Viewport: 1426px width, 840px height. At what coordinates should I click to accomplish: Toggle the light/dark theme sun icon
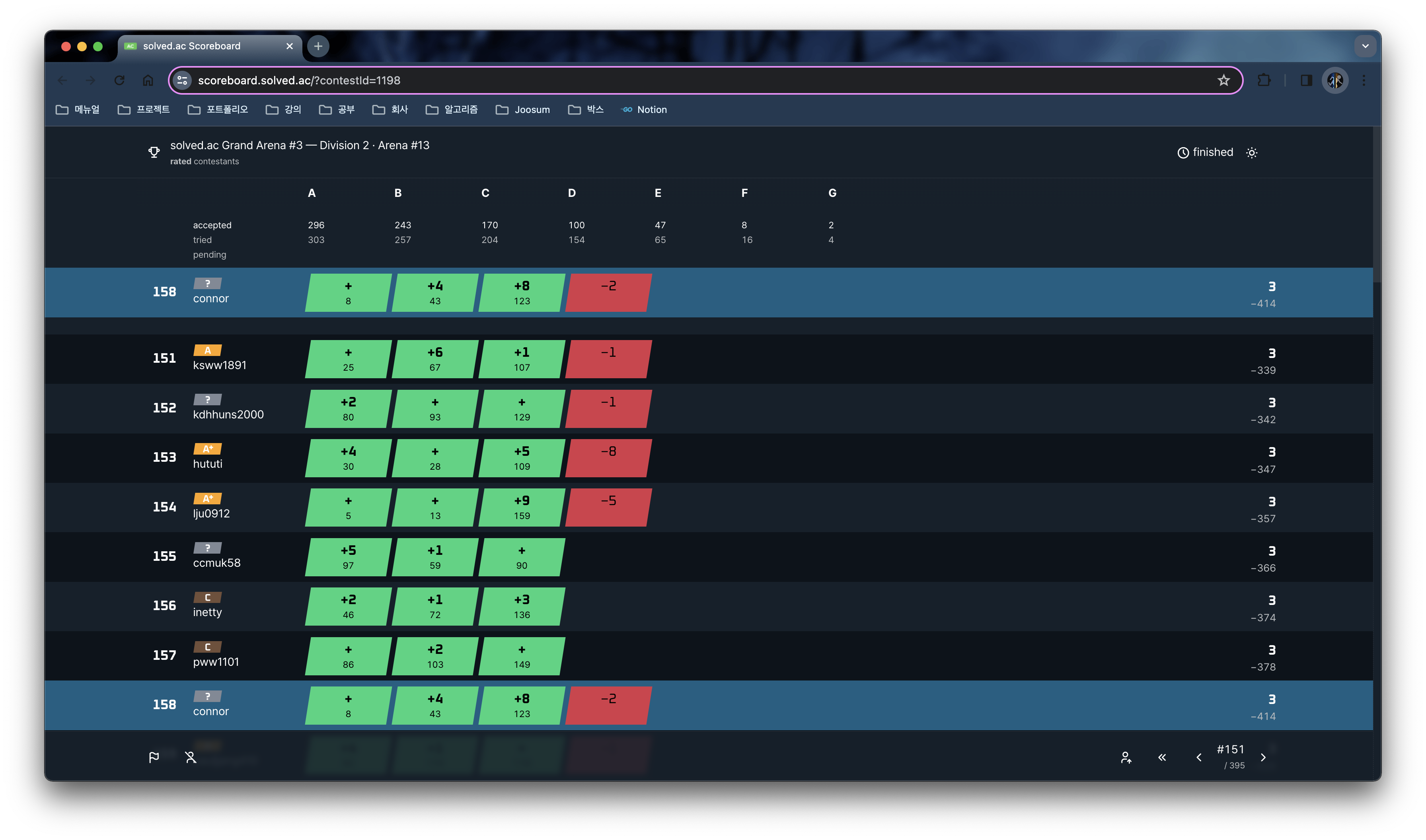[1252, 153]
